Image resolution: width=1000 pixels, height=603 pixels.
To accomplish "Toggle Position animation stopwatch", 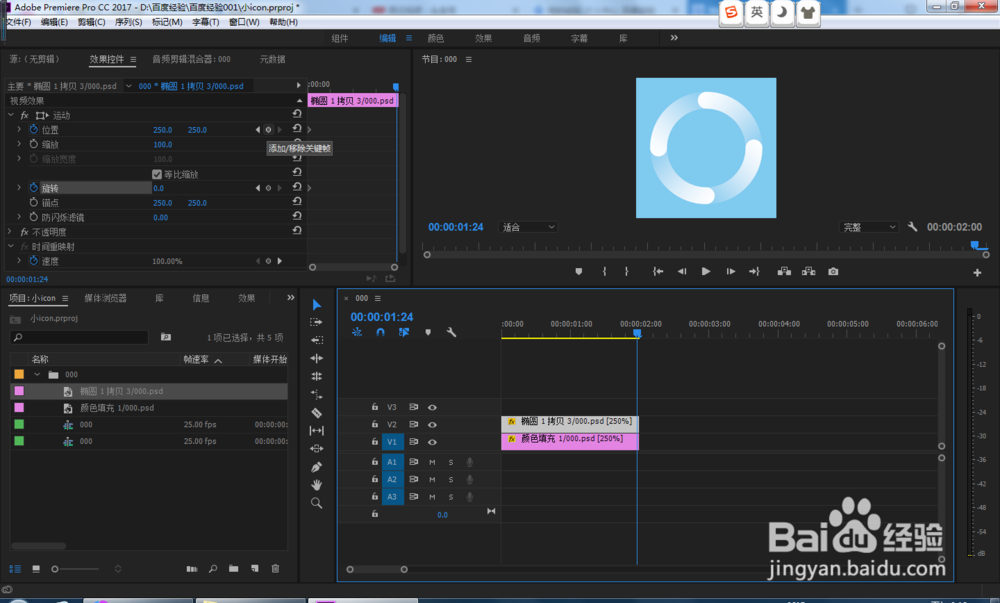I will pos(34,129).
